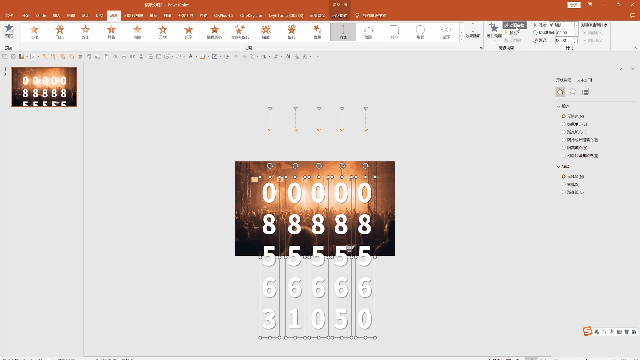This screenshot has height=360, width=640.
Task: Select the Fill & Line pane icon
Action: click(560, 92)
